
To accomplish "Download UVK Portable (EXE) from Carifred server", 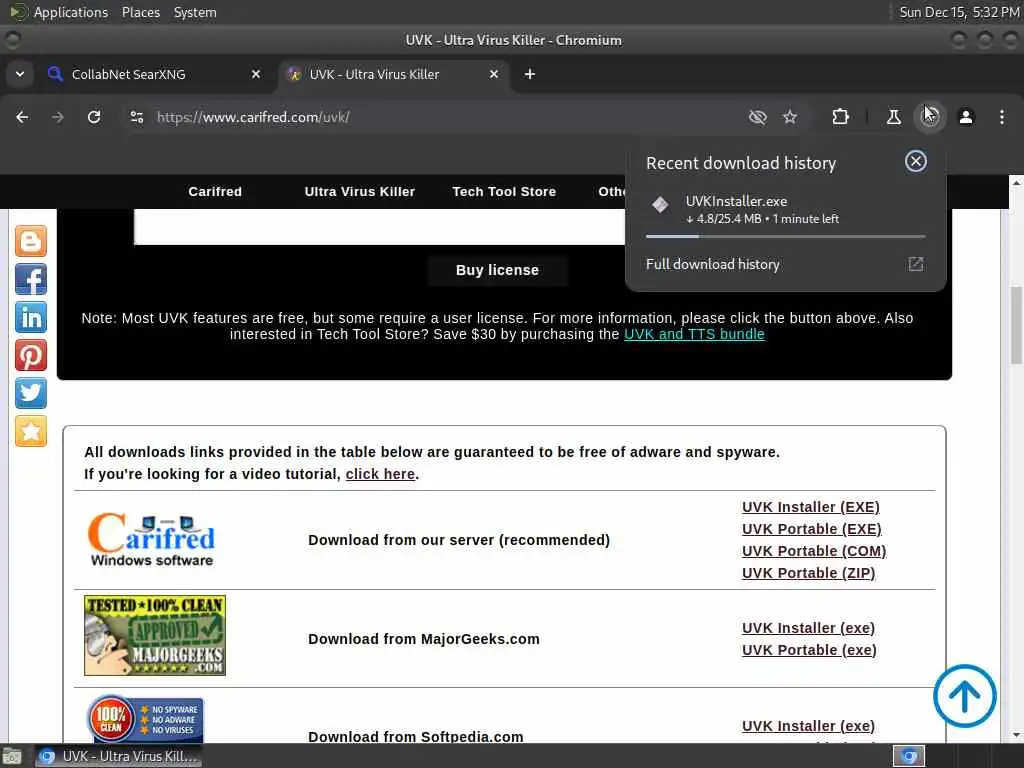I will (x=811, y=529).
